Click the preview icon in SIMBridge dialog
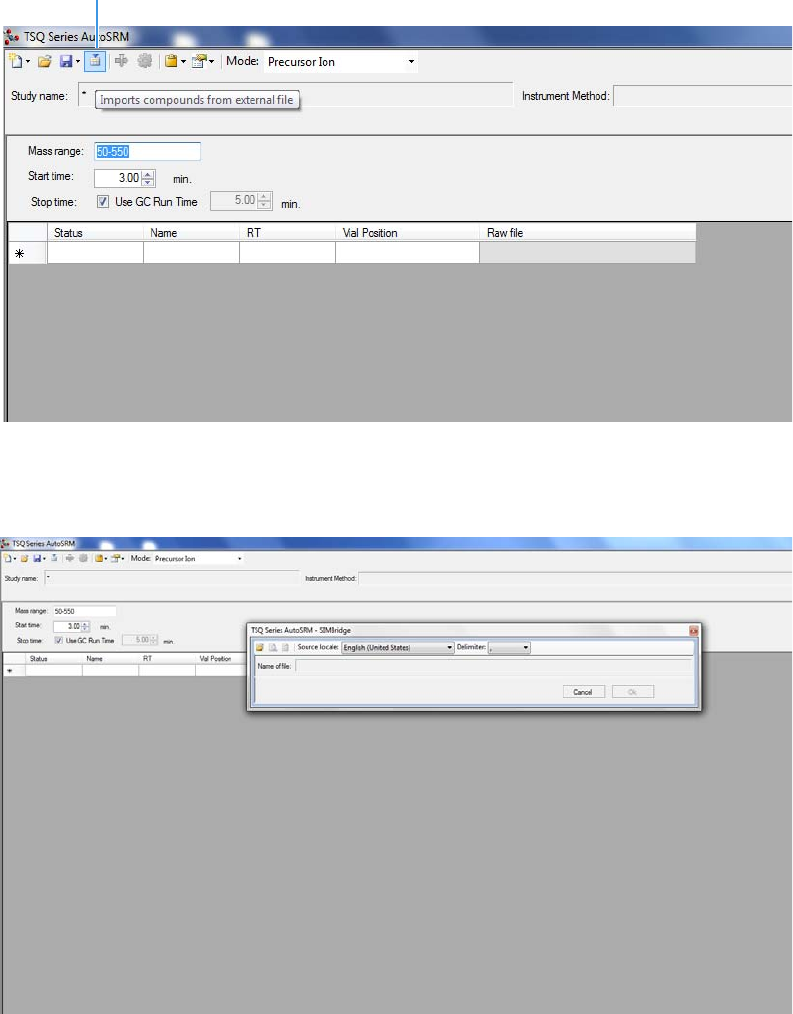This screenshot has height=1014, width=793. point(273,647)
